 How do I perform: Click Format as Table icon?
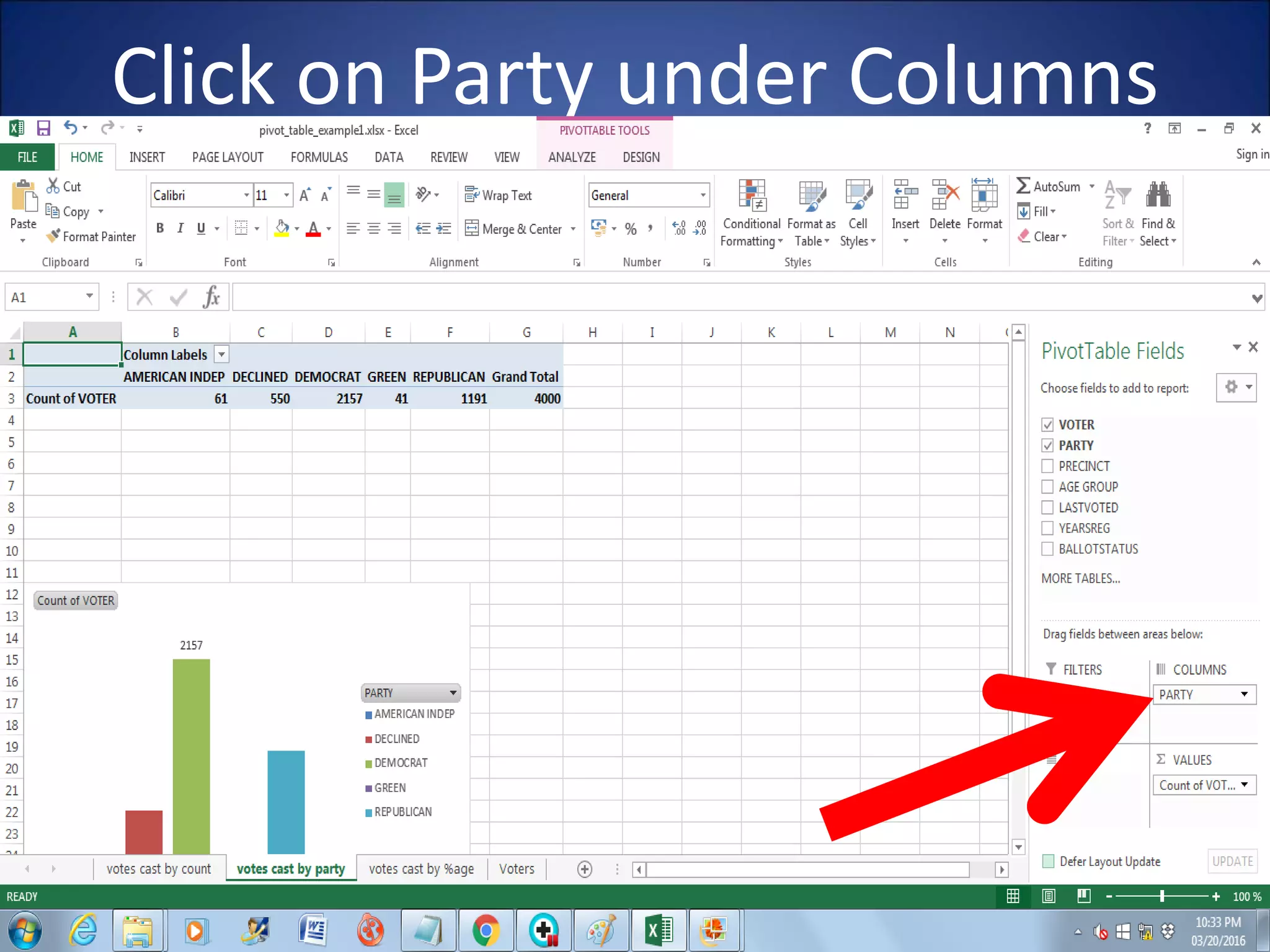point(812,195)
